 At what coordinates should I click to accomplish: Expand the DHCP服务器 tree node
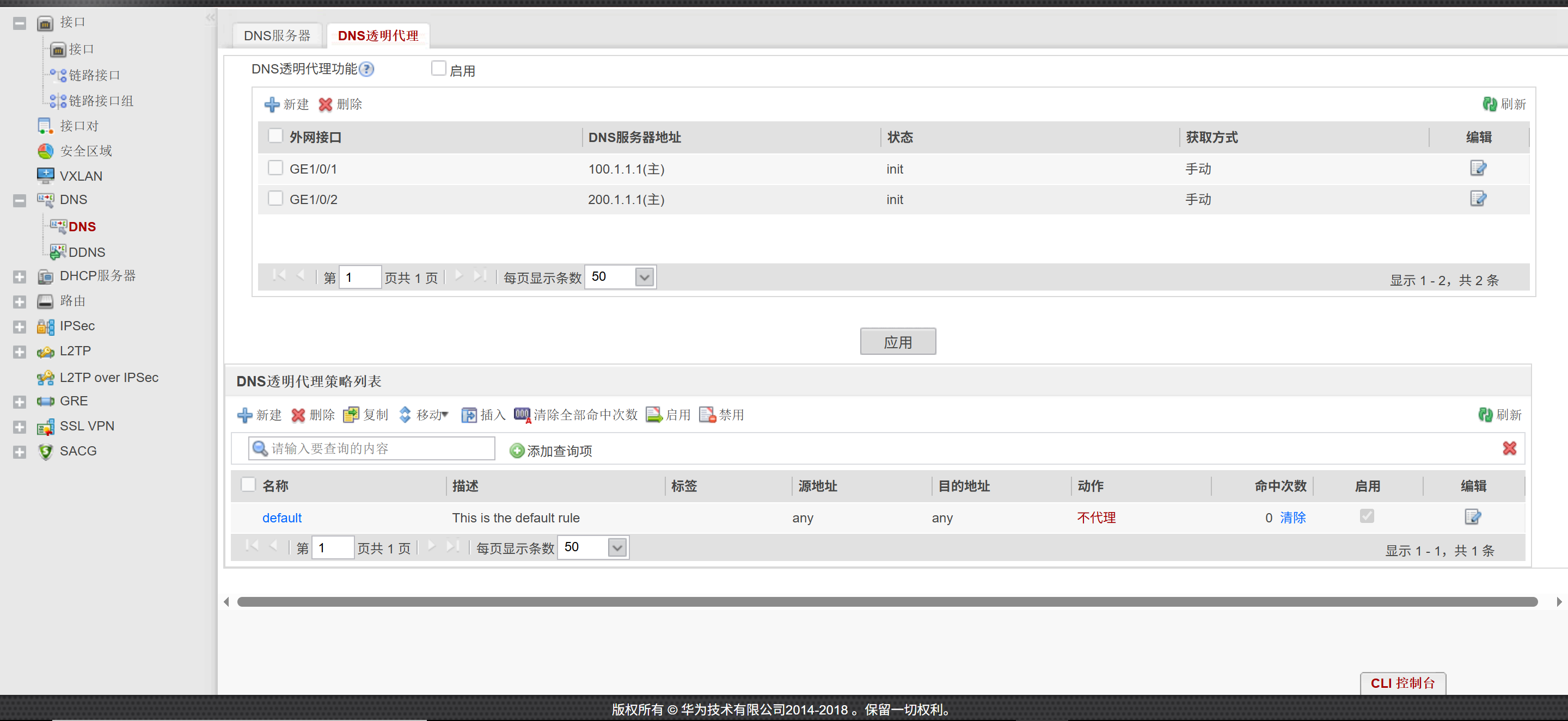20,277
